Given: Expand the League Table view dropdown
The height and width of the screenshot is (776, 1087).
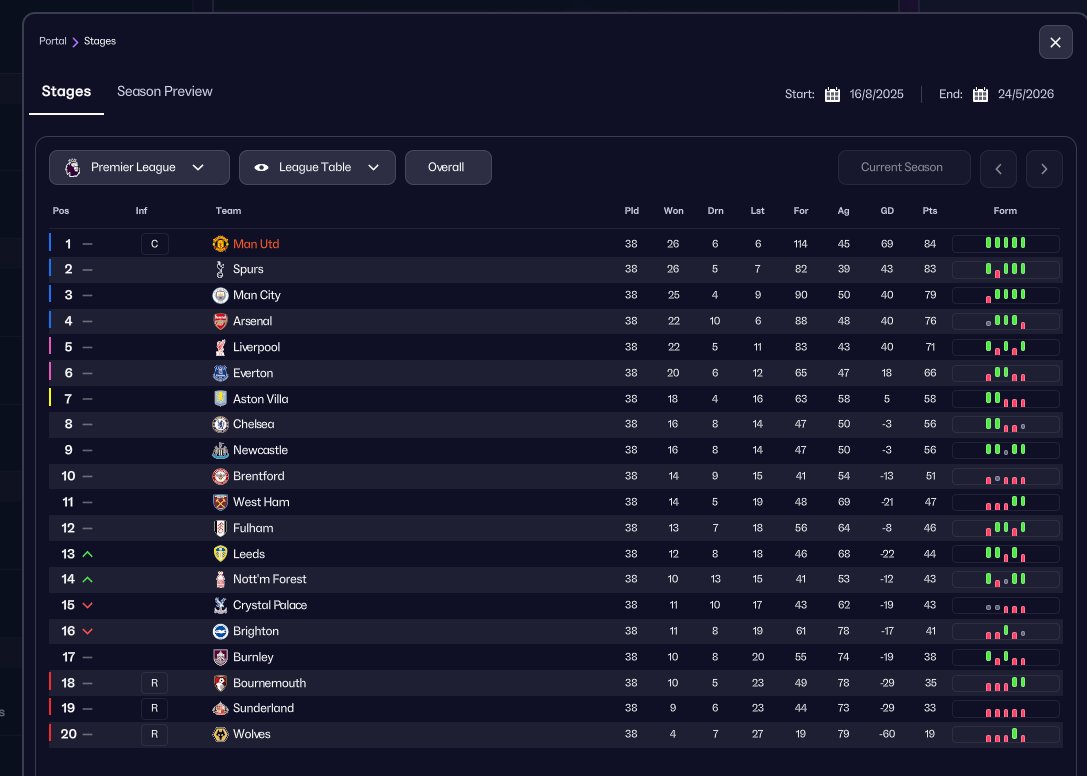Looking at the screenshot, I should pos(317,168).
